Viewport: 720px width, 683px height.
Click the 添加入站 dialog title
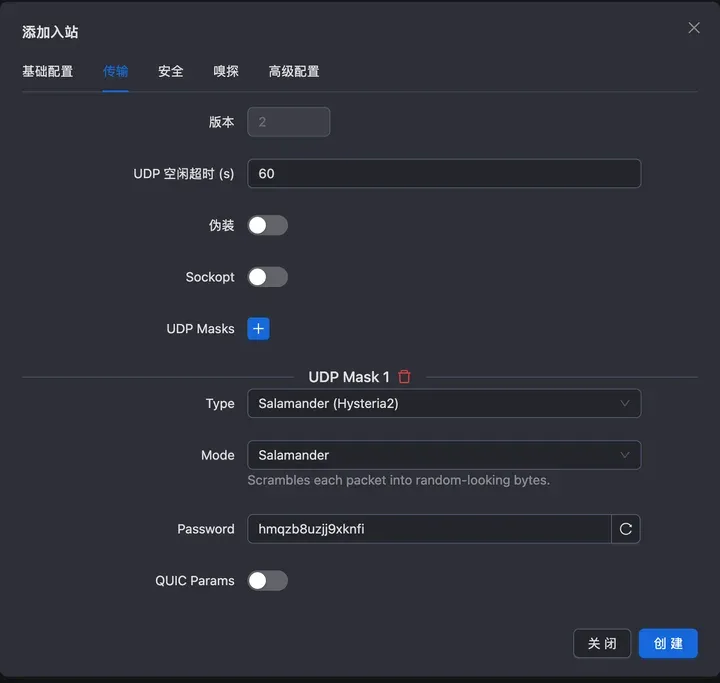pyautogui.click(x=50, y=32)
